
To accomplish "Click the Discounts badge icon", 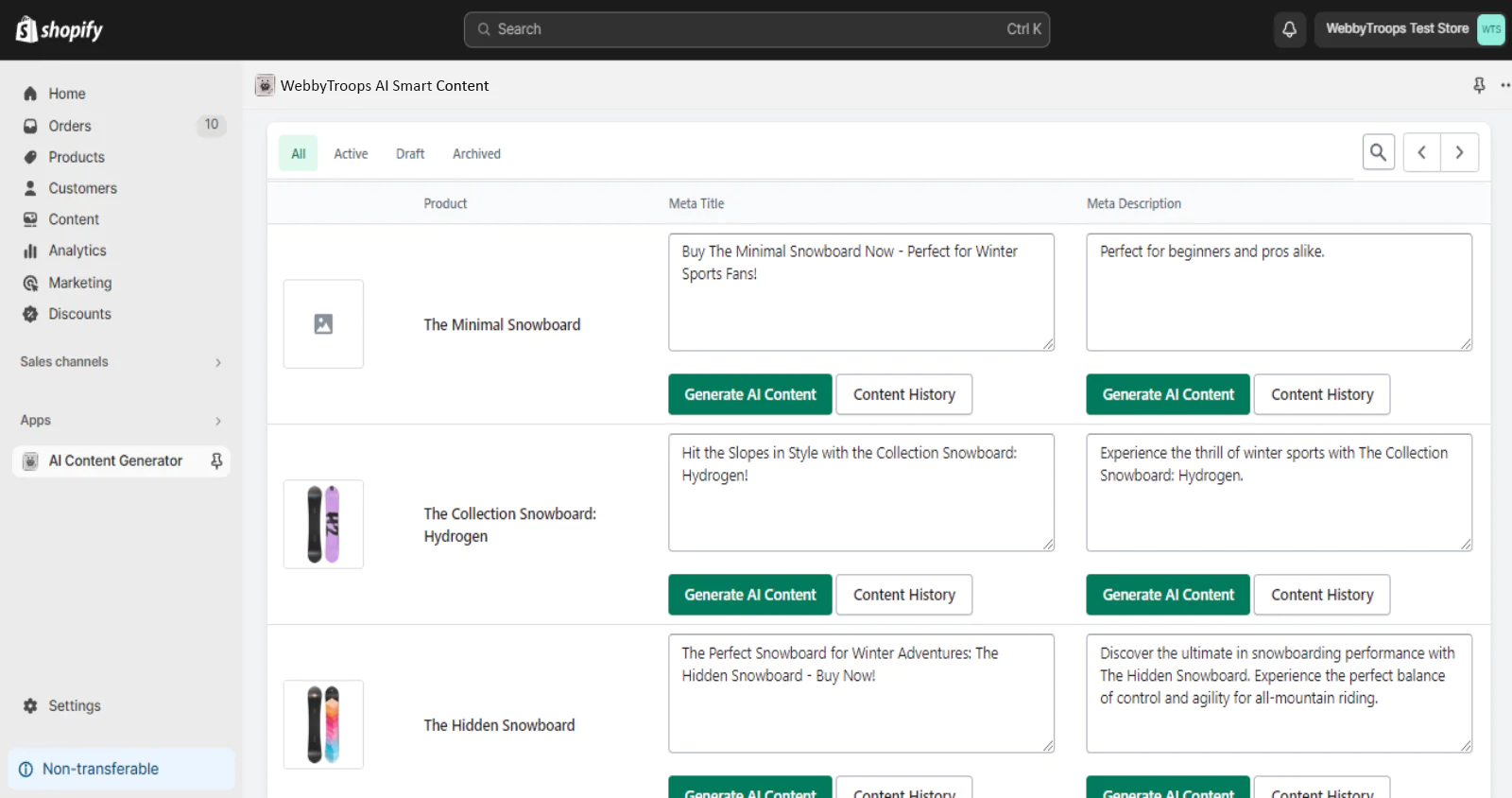I will (30, 314).
